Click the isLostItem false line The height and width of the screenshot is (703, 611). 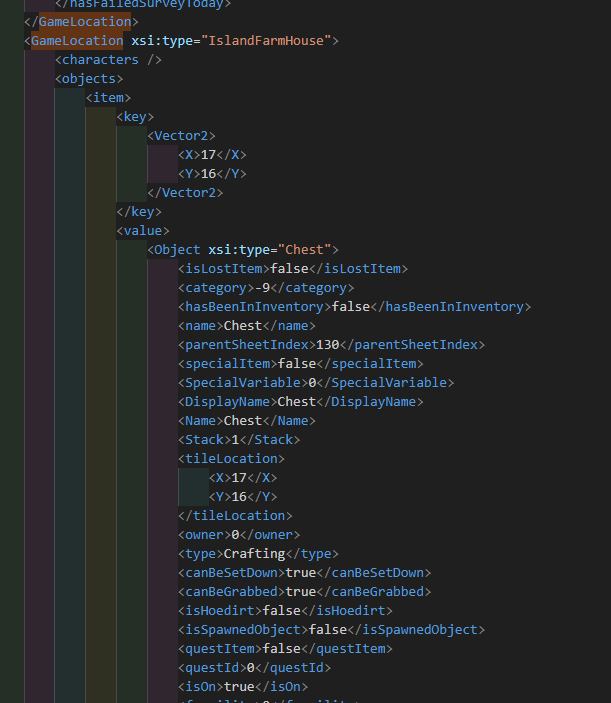point(292,269)
